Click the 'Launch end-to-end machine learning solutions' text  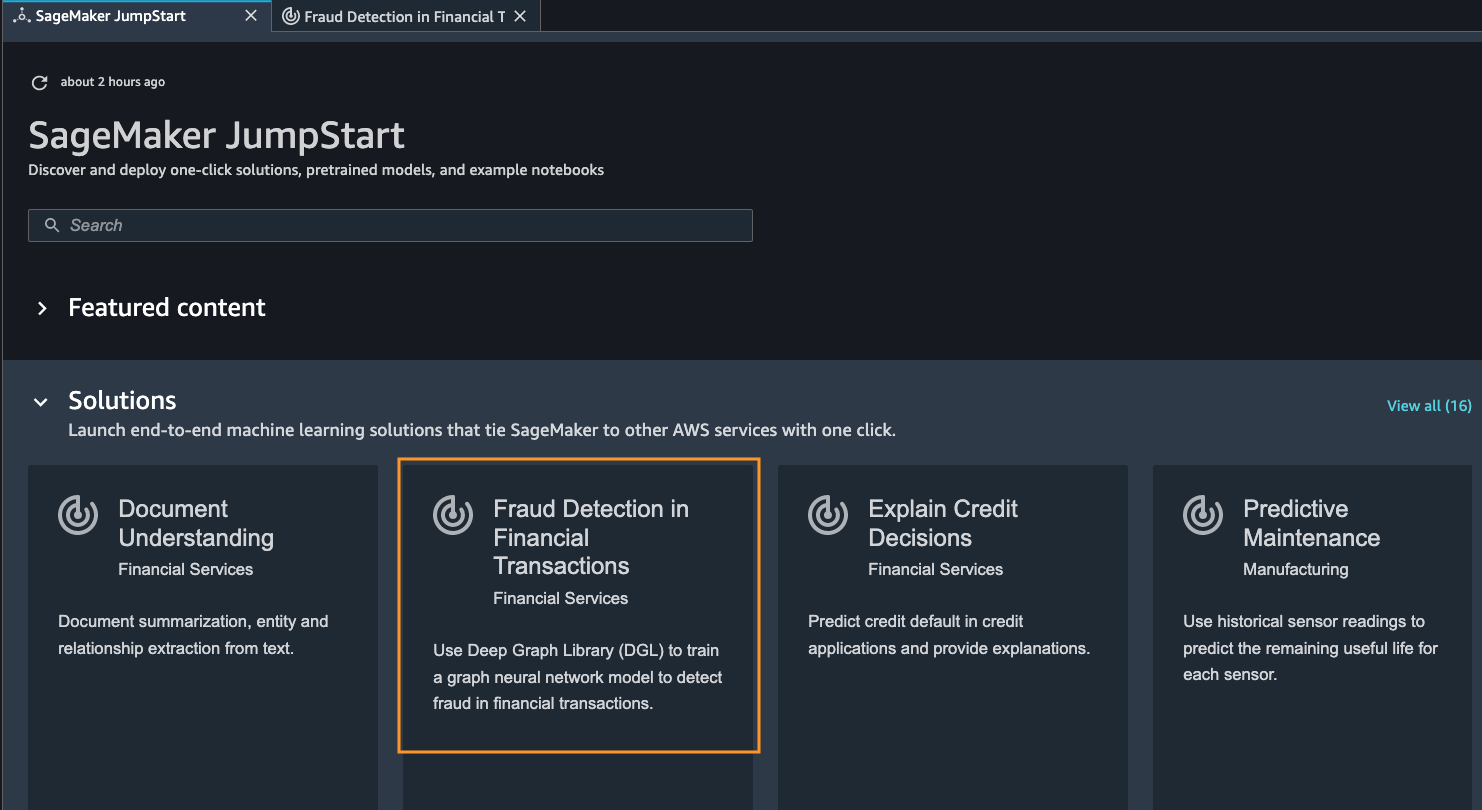click(x=482, y=431)
